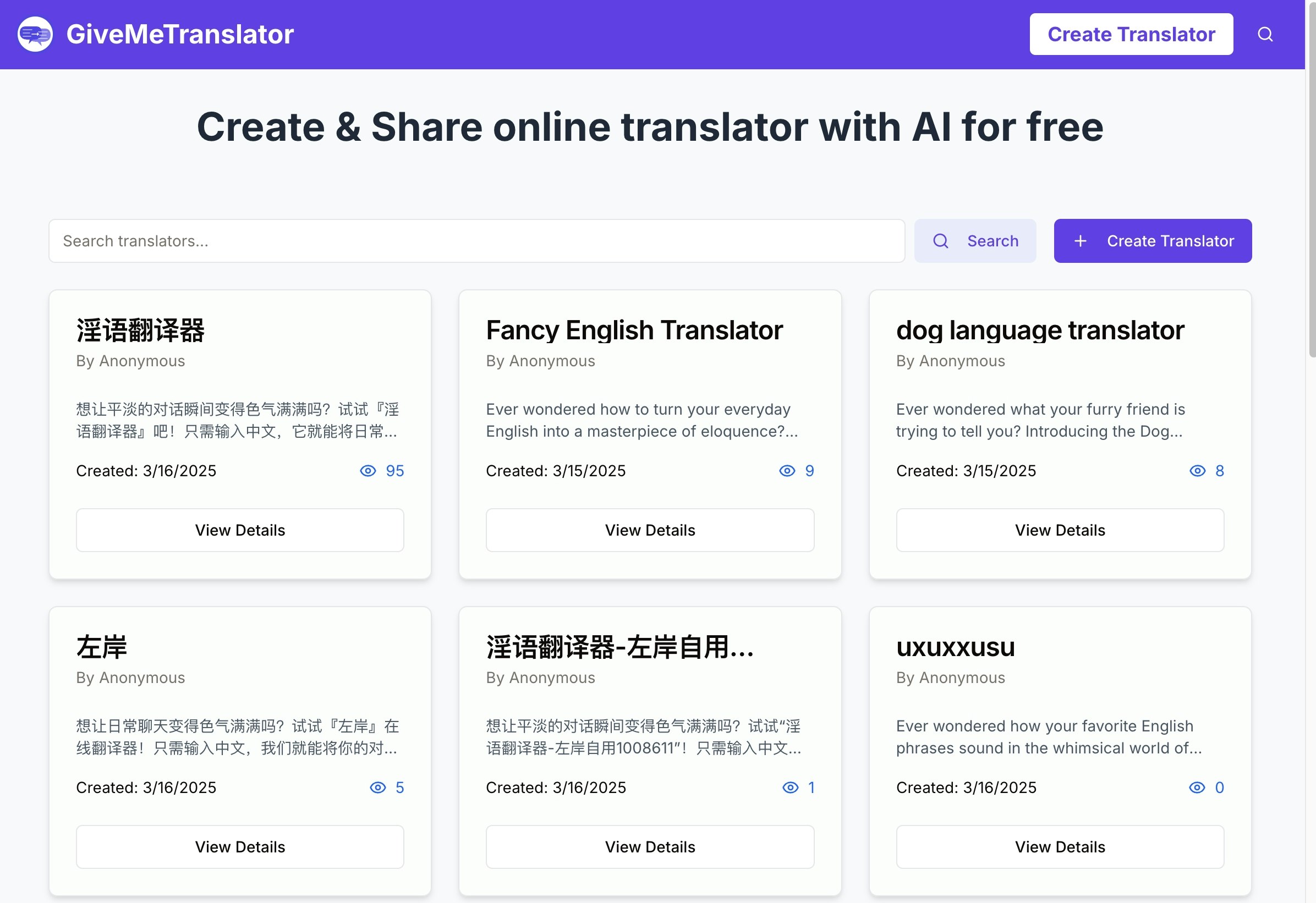
Task: Click the eye icon on Fancy English Translator card
Action: pyautogui.click(x=787, y=471)
